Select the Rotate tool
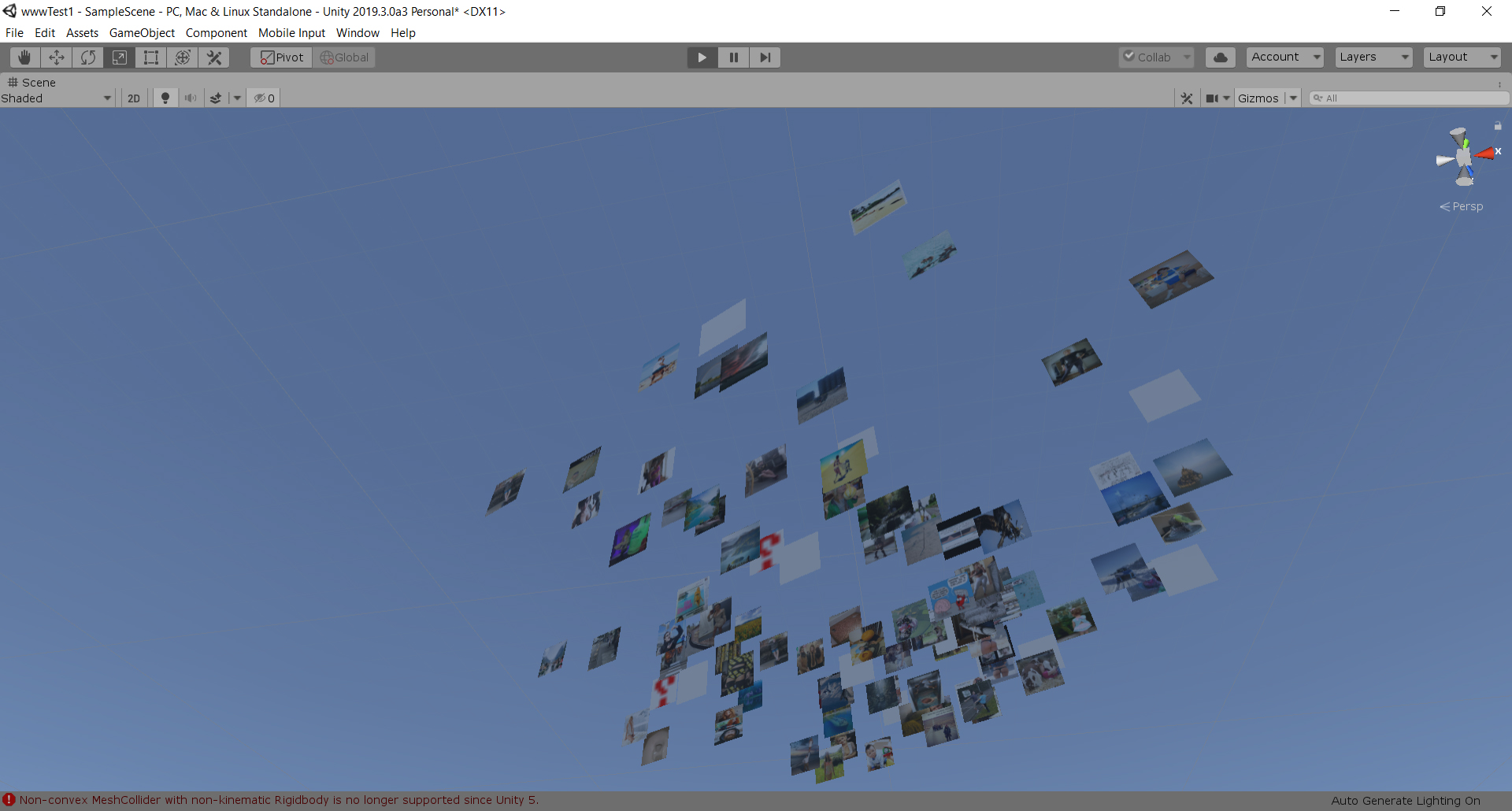 coord(88,57)
